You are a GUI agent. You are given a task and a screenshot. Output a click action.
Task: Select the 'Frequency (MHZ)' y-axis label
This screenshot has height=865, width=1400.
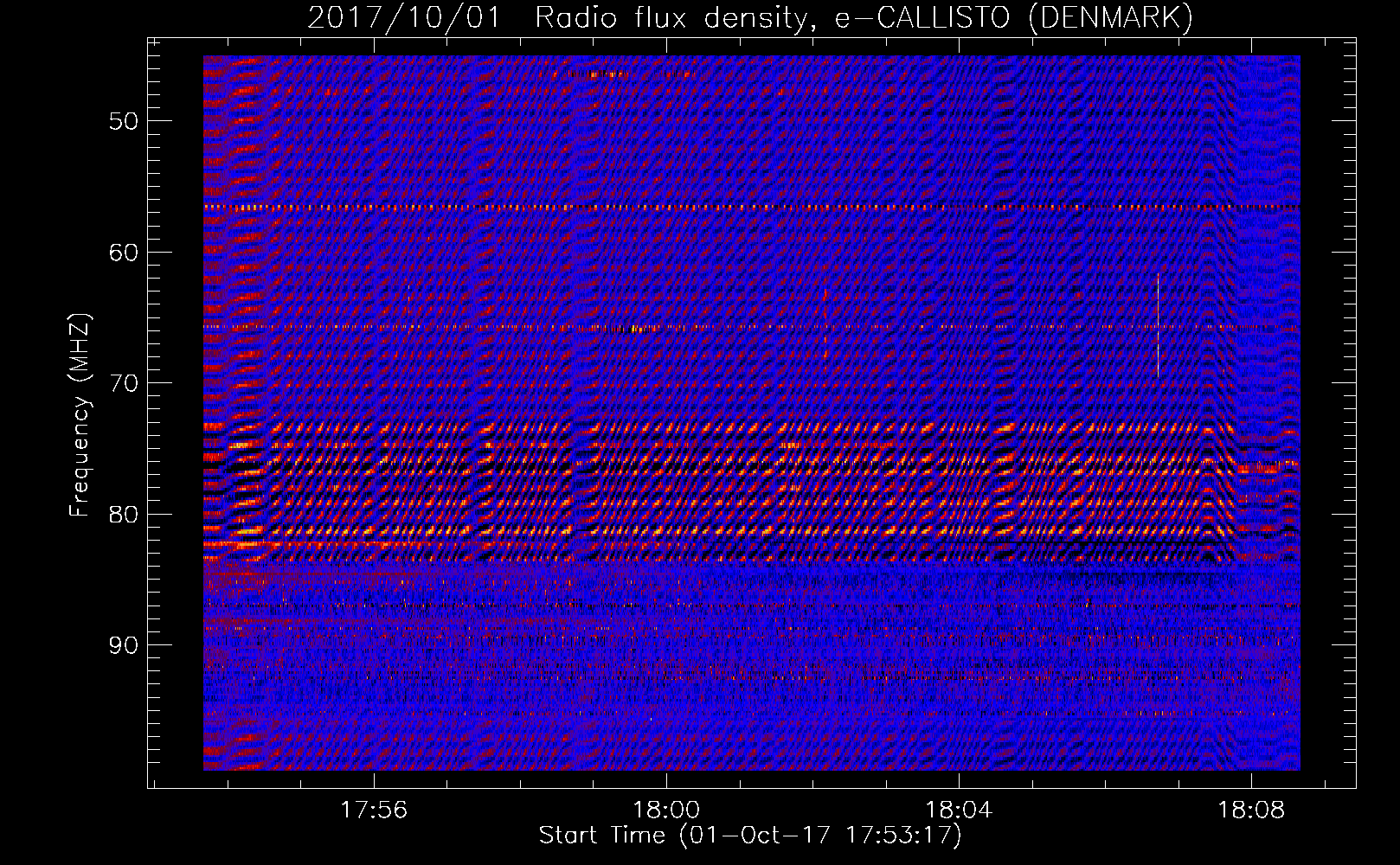[80, 415]
